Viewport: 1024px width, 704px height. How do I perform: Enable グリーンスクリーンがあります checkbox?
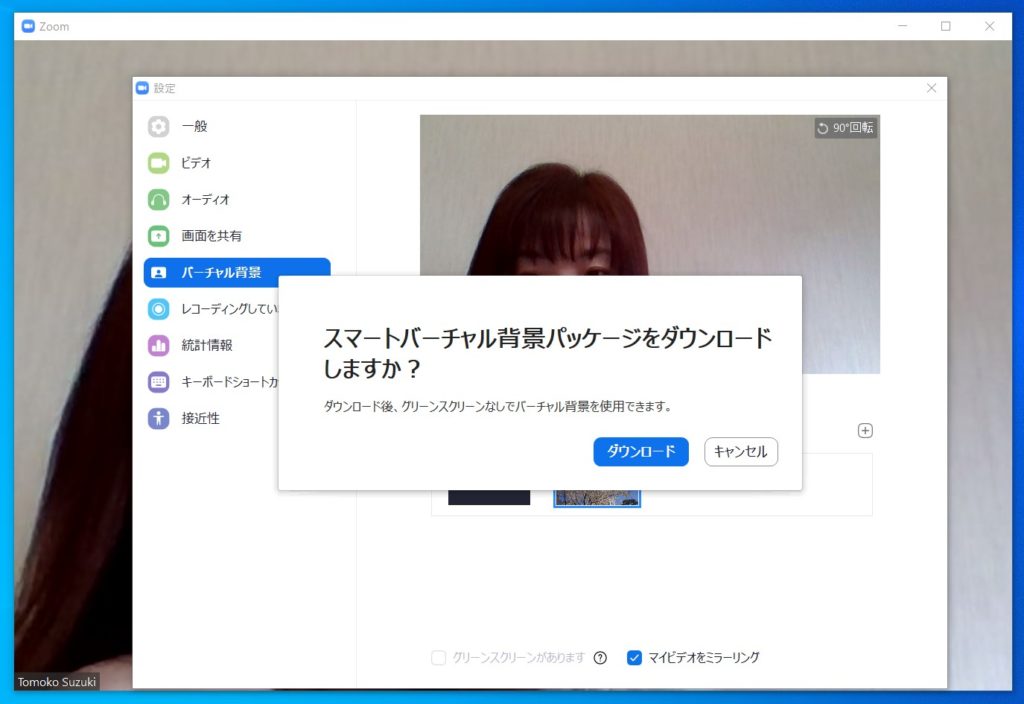click(x=439, y=658)
